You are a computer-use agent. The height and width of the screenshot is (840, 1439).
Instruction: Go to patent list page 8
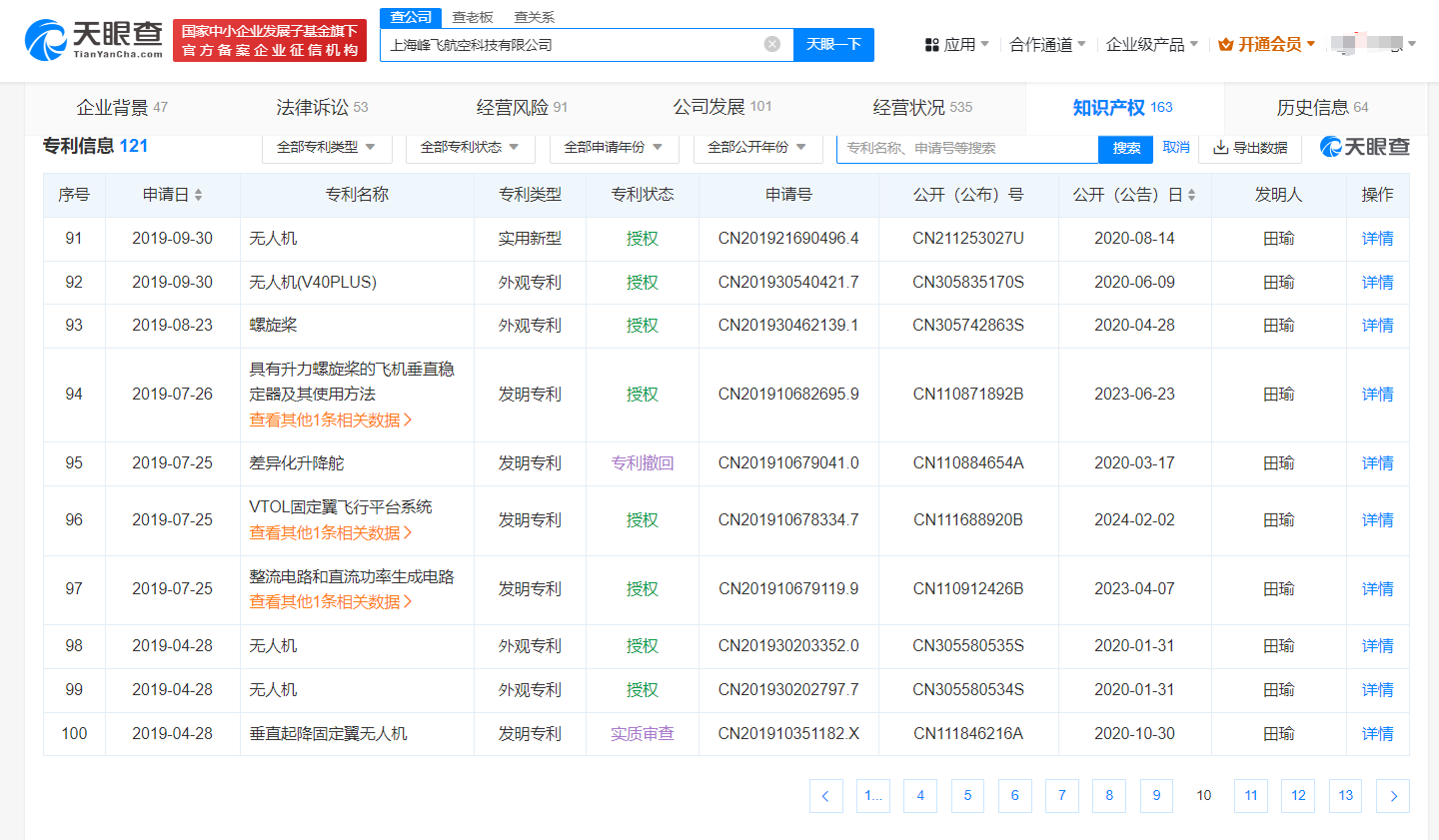pos(1109,796)
